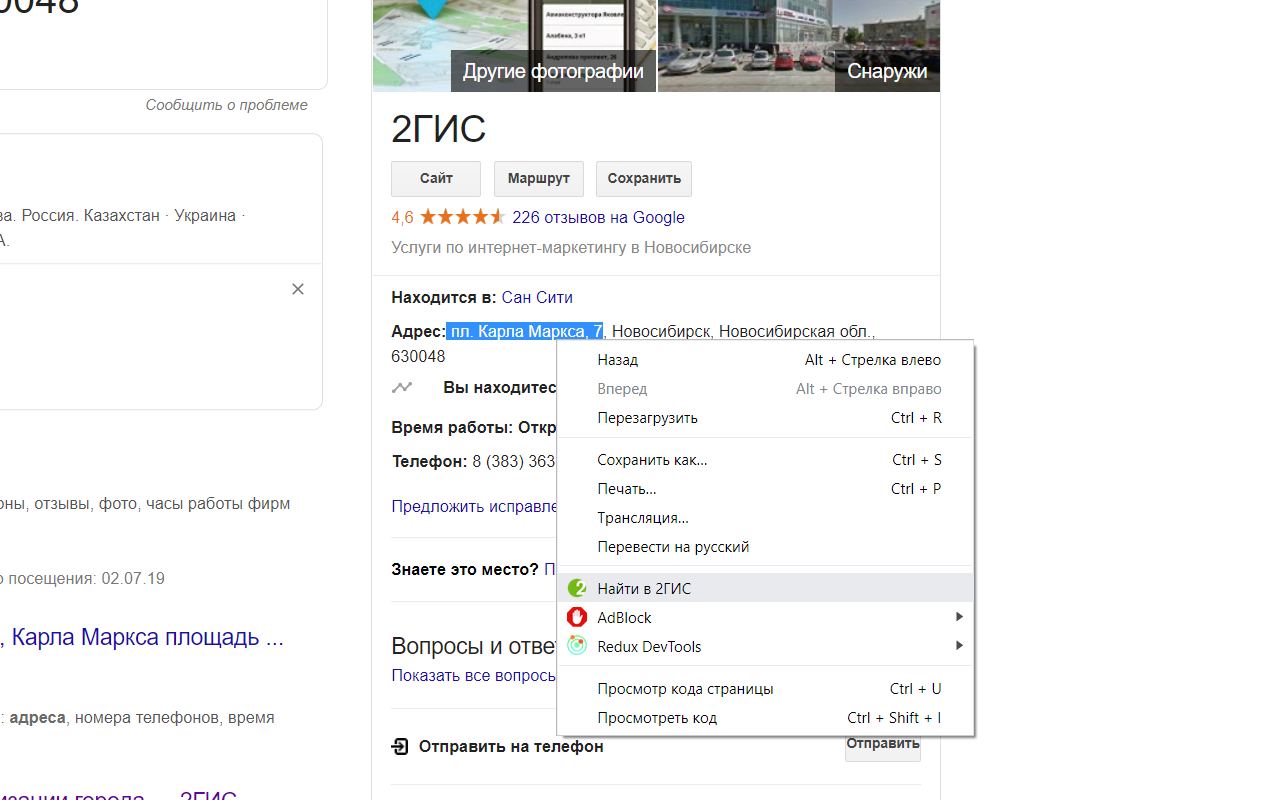This screenshot has width=1280, height=800.
Task: Follow the Сан Сити link
Action: pos(537,296)
